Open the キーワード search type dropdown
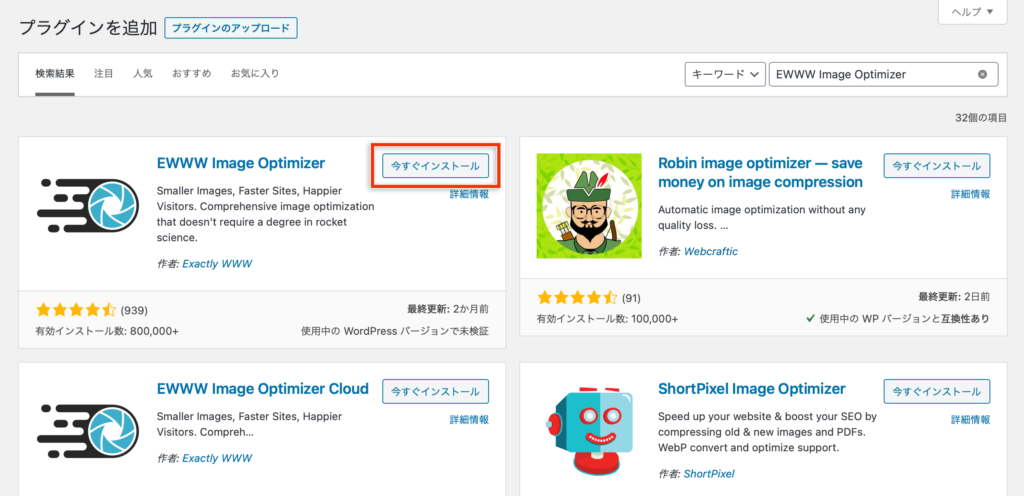Viewport: 1024px width, 496px height. (725, 74)
